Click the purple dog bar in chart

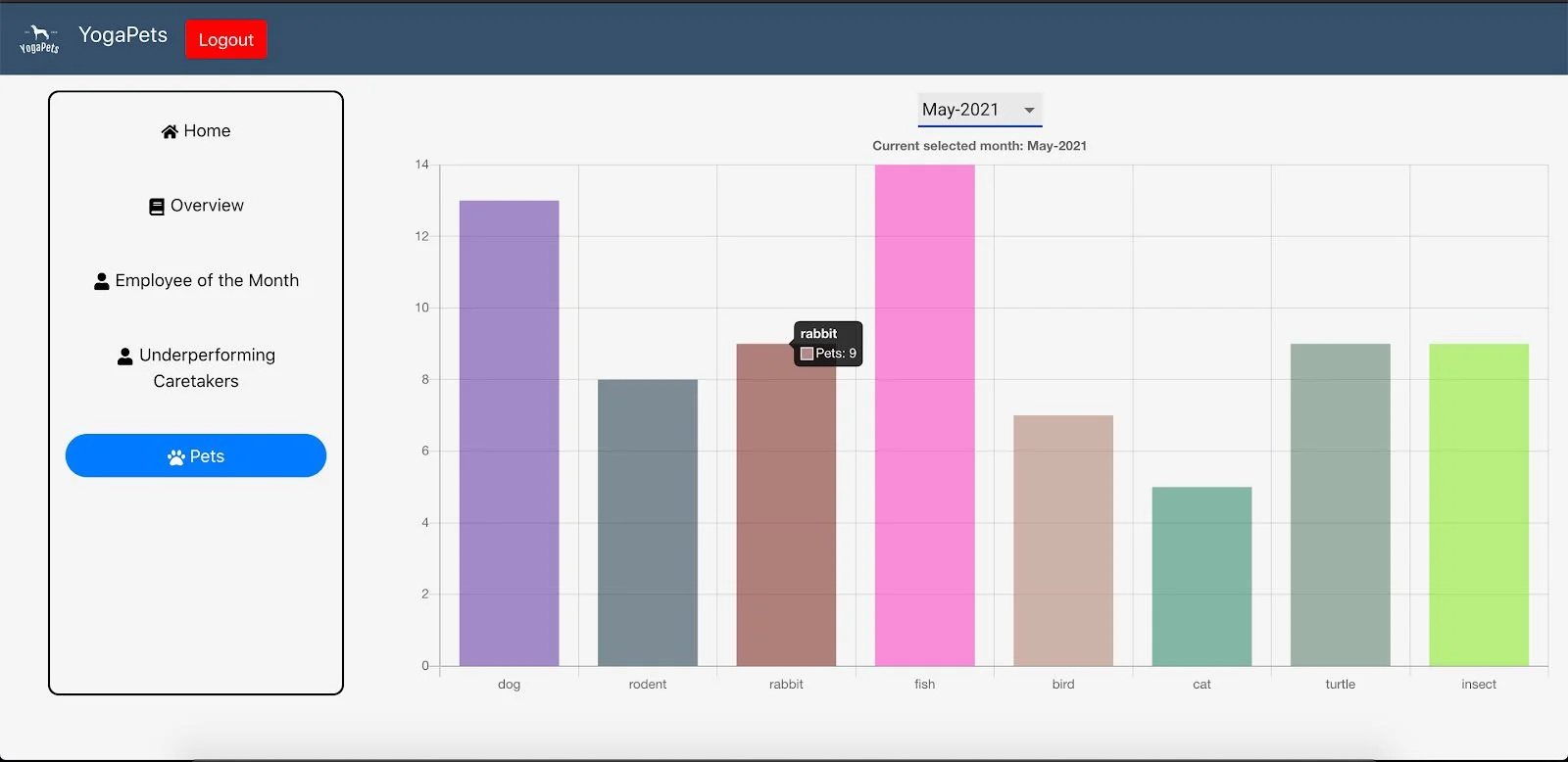tap(509, 433)
